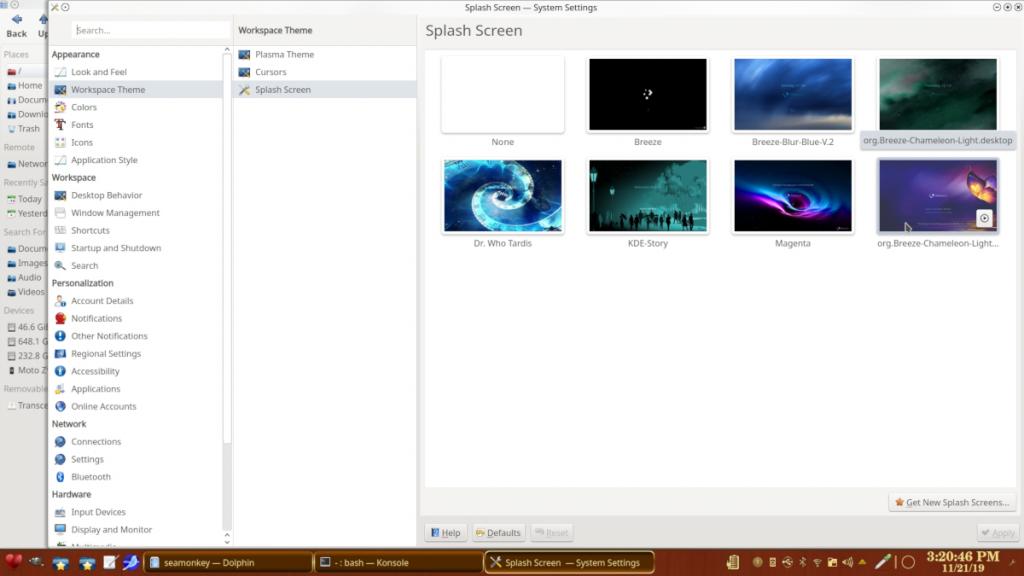Click the Help button
This screenshot has height=576, width=1024.
pos(445,533)
